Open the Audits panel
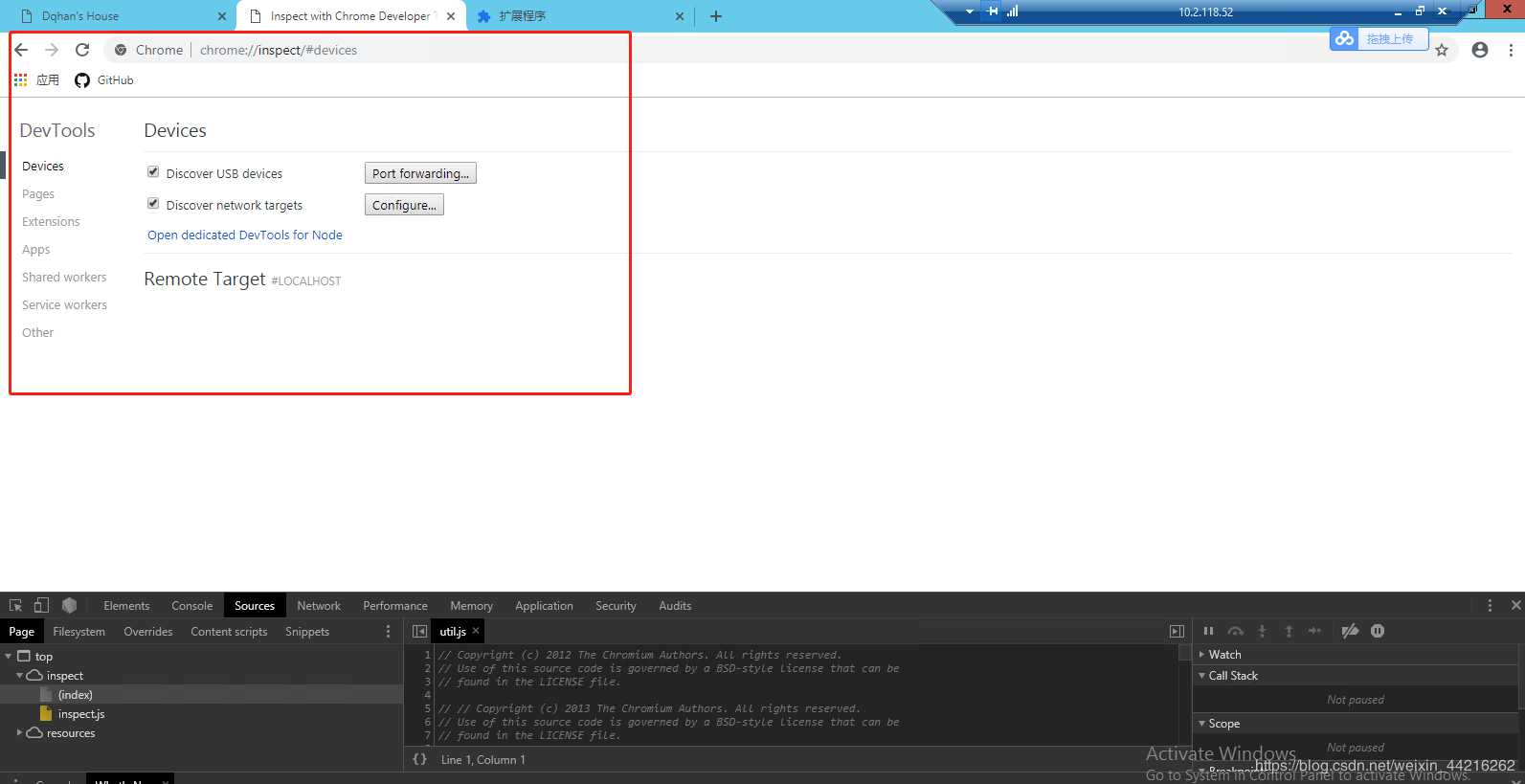The width and height of the screenshot is (1525, 784). [x=675, y=606]
